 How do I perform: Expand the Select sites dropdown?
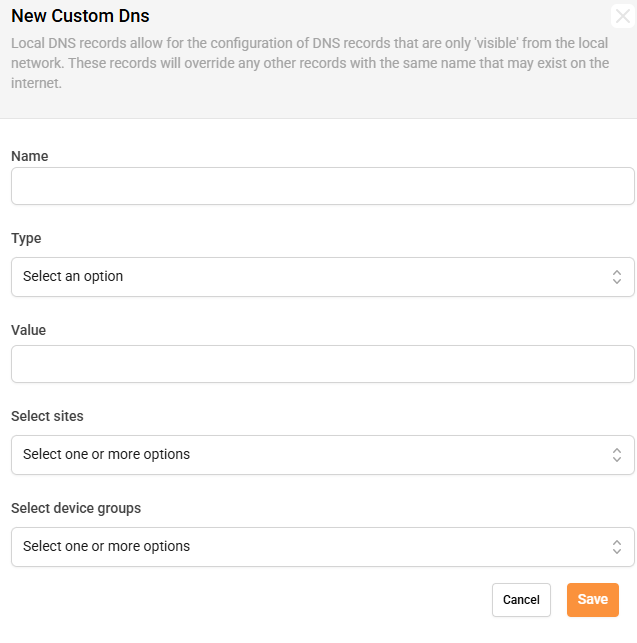[322, 455]
